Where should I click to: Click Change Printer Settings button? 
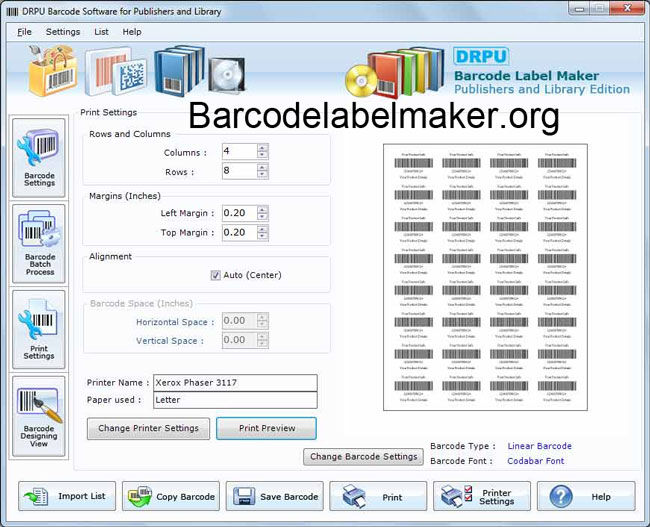148,428
